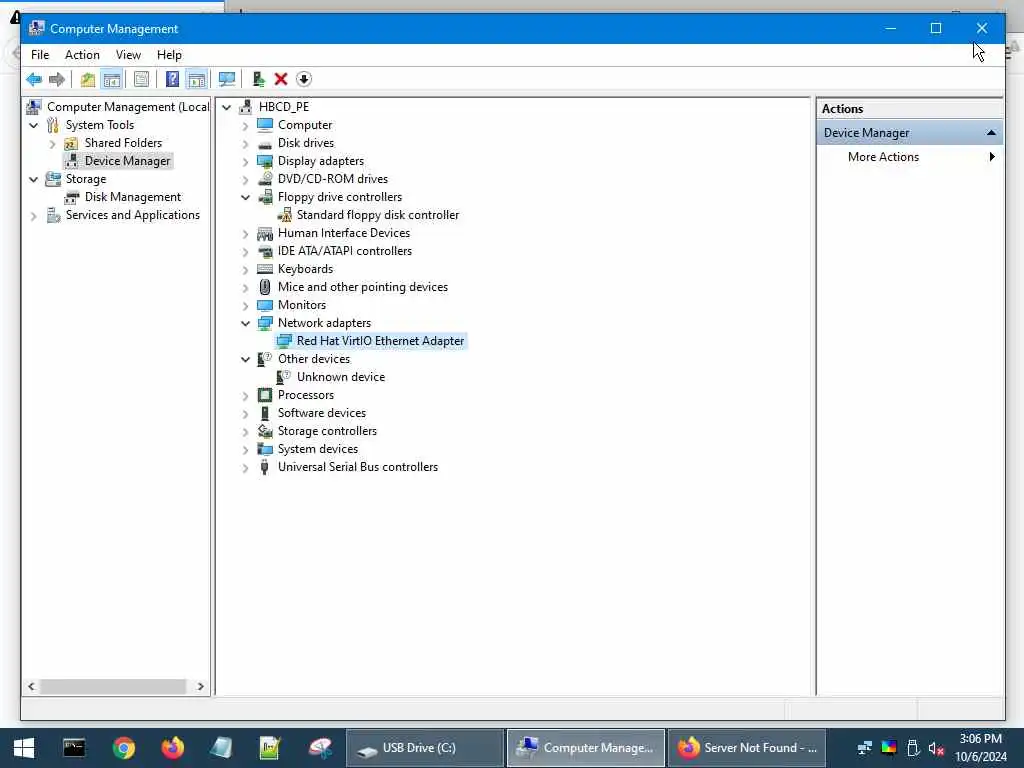Screen dimensions: 1024x768
Task: Click the Software devices icon
Action: [x=264, y=413]
